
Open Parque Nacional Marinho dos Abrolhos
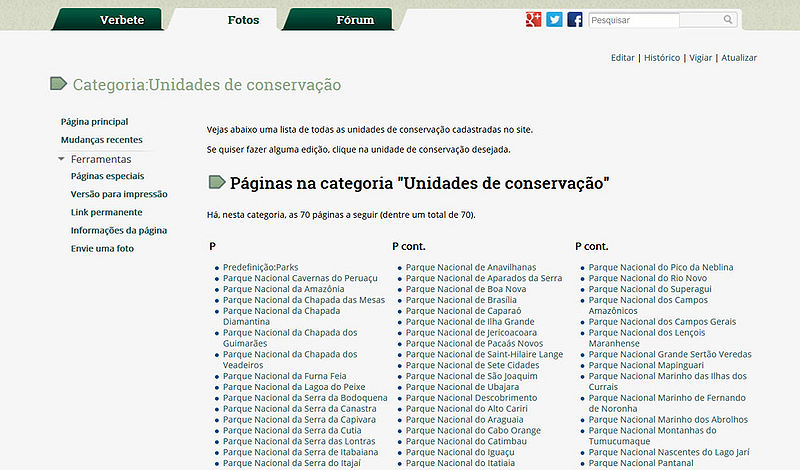[668, 419]
